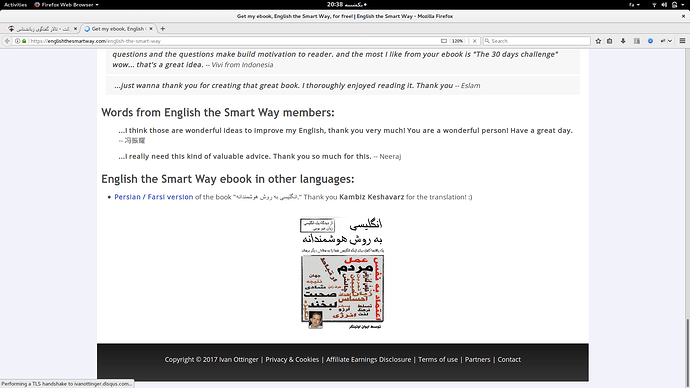
Task: Open the volume speaker indicator
Action: click(664, 5)
